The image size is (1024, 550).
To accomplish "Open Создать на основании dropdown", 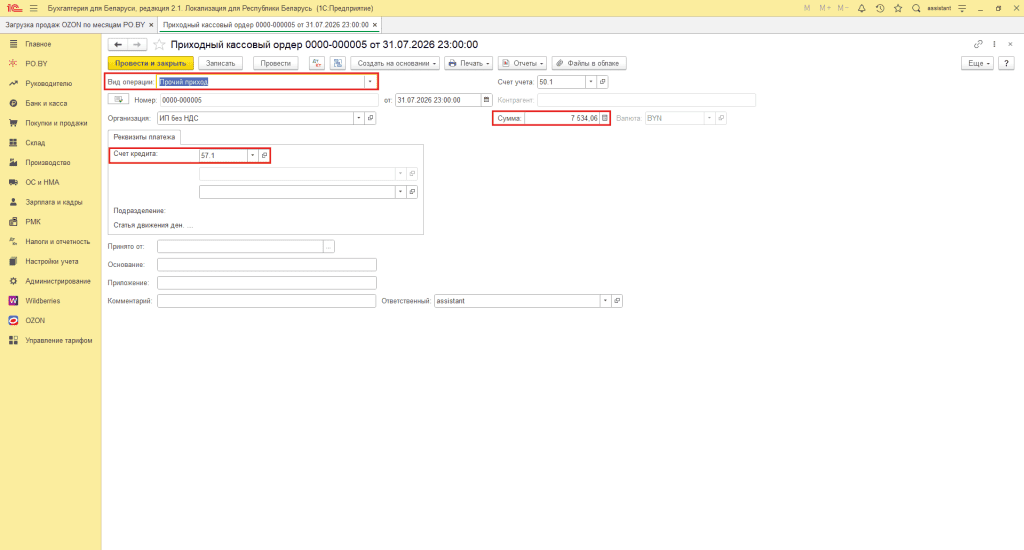I will point(395,63).
